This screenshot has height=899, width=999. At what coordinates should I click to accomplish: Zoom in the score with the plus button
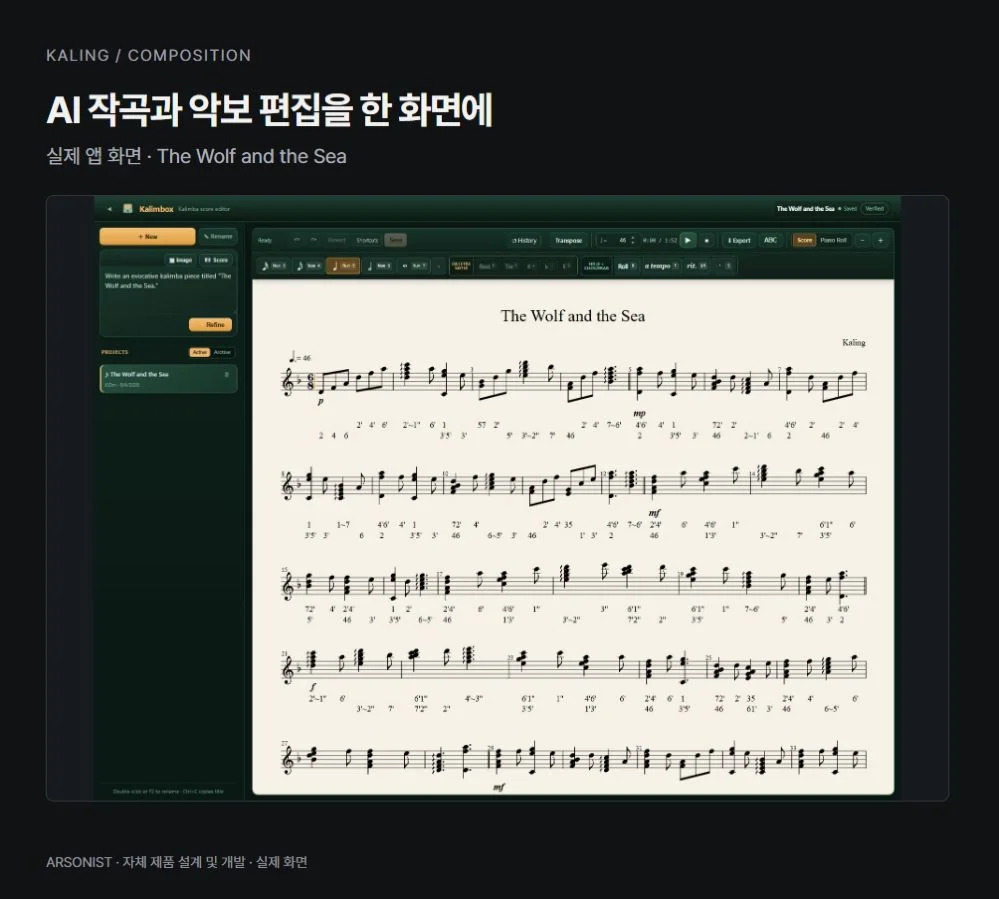(x=880, y=240)
